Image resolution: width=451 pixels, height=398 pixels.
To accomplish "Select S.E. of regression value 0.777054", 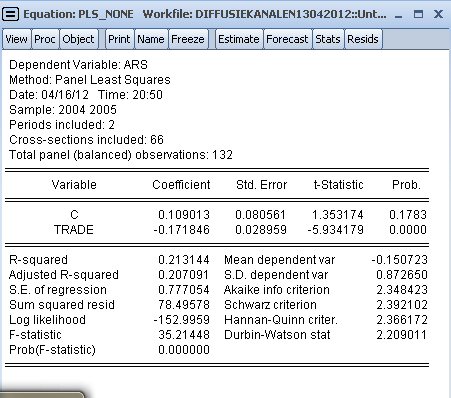I will tap(184, 290).
